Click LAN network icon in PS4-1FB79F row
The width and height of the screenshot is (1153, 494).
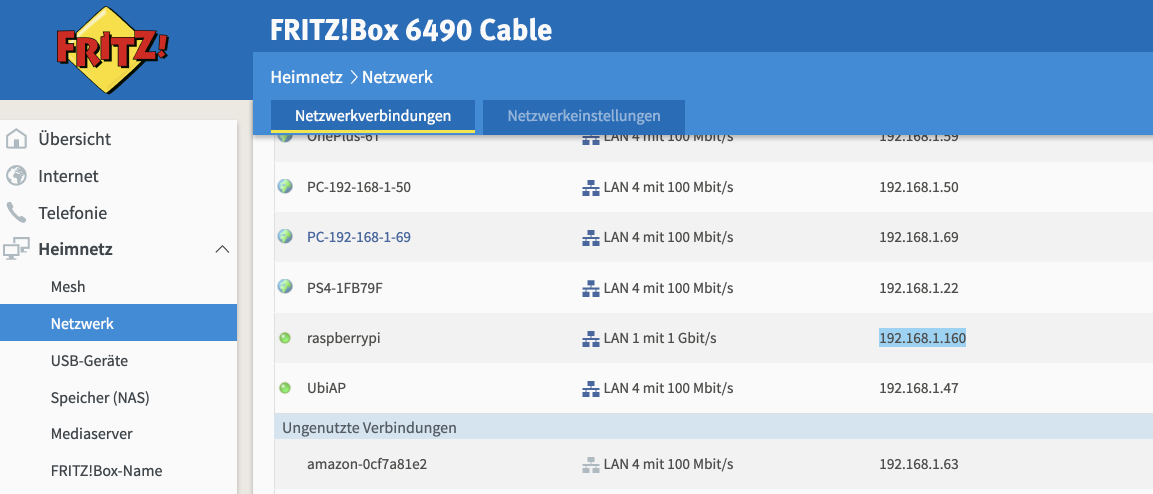[590, 288]
